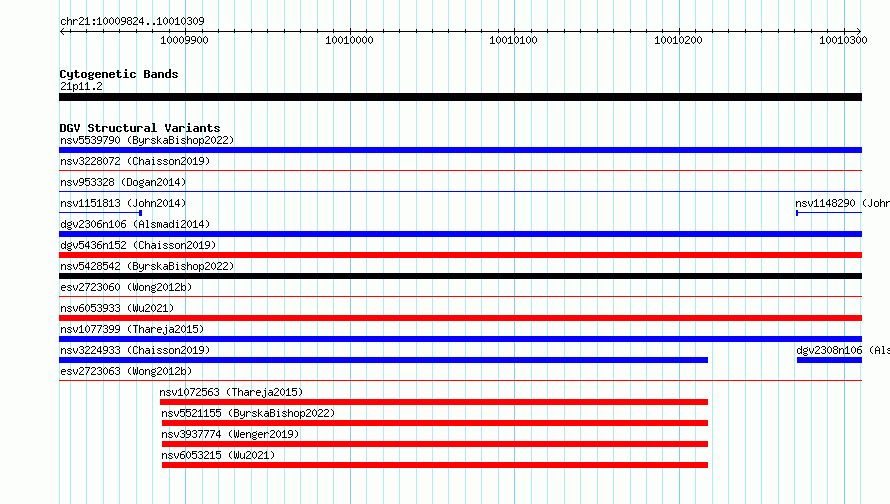
Task: Open variant nsv6053933 (Wu2021) label
Action: [x=117, y=308]
